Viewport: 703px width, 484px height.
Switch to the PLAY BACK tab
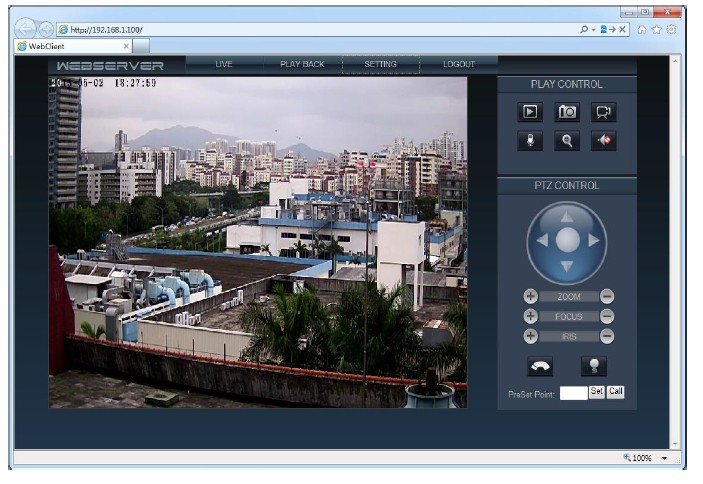point(302,64)
